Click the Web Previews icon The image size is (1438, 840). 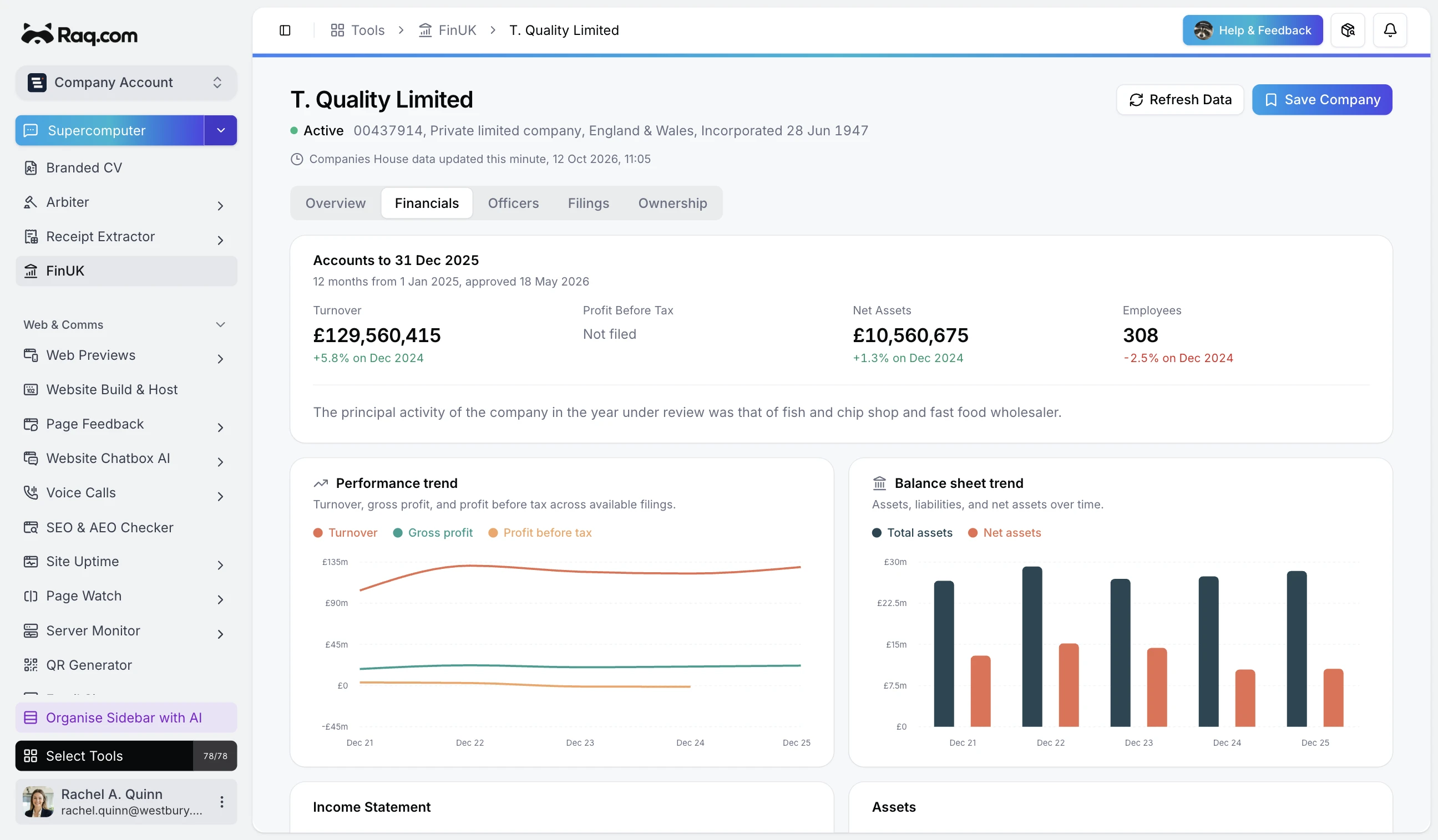point(31,355)
